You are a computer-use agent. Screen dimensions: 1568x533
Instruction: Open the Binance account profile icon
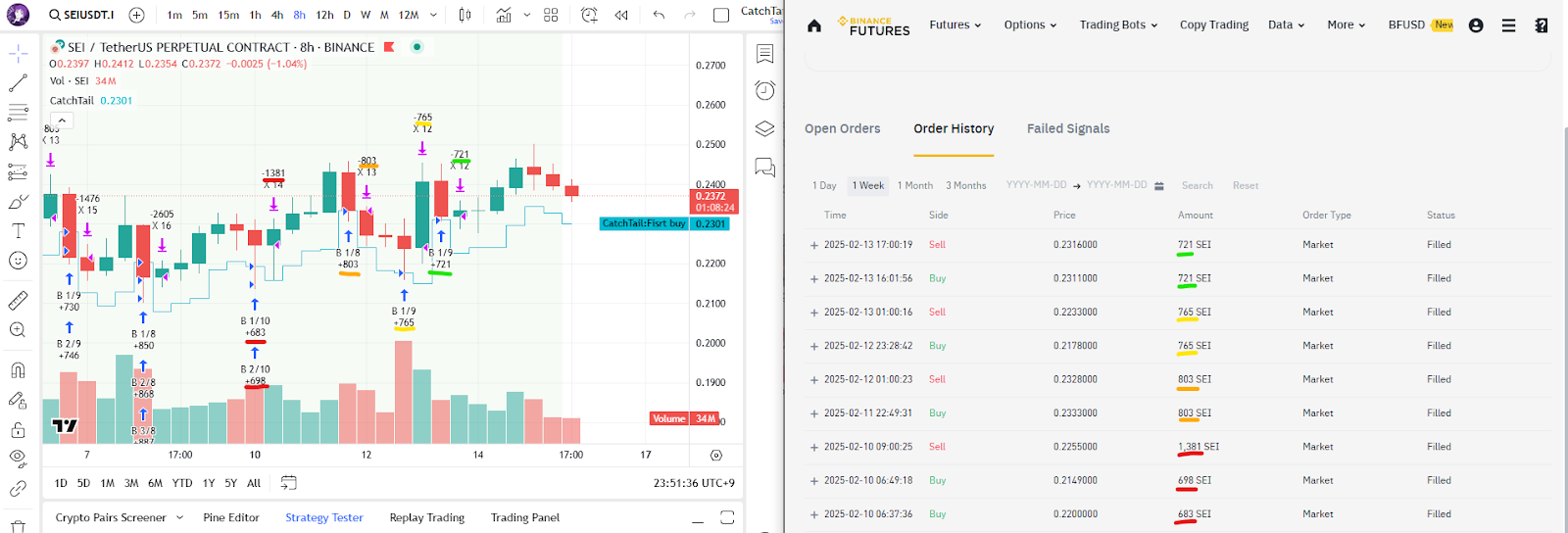click(x=1476, y=25)
